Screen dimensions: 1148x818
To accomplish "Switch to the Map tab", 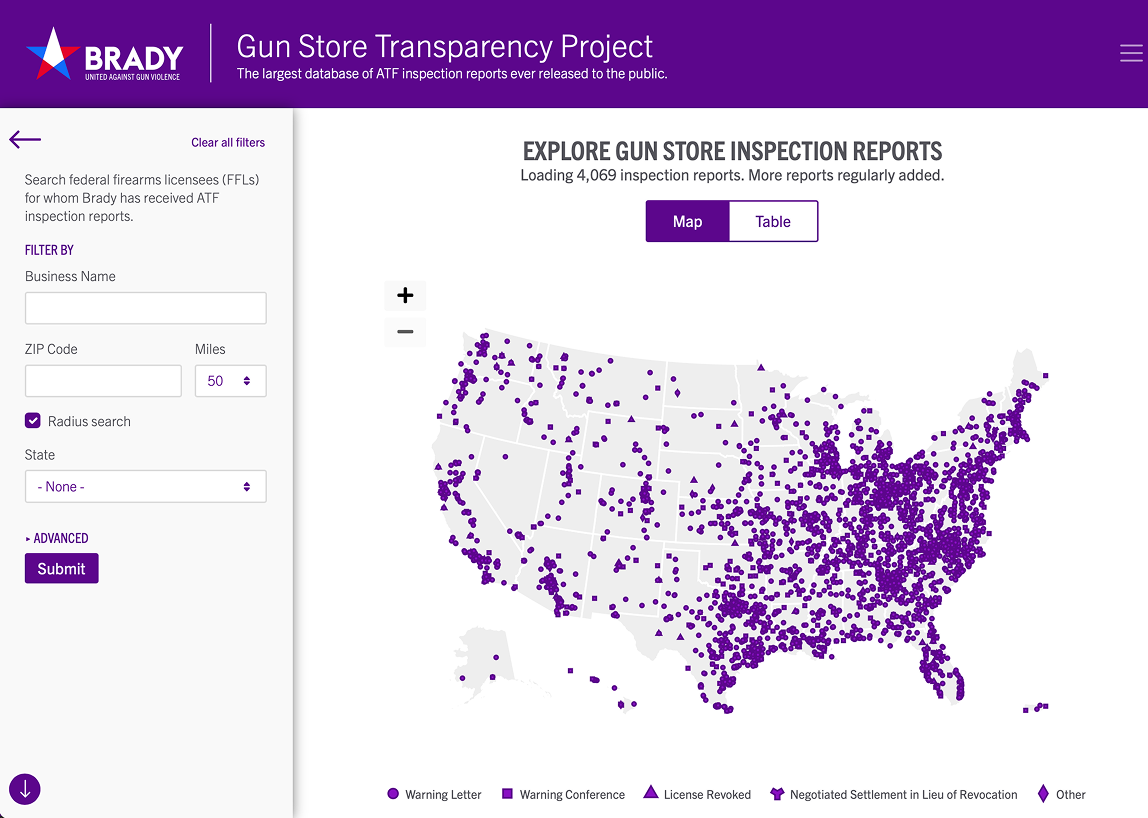I will point(687,221).
